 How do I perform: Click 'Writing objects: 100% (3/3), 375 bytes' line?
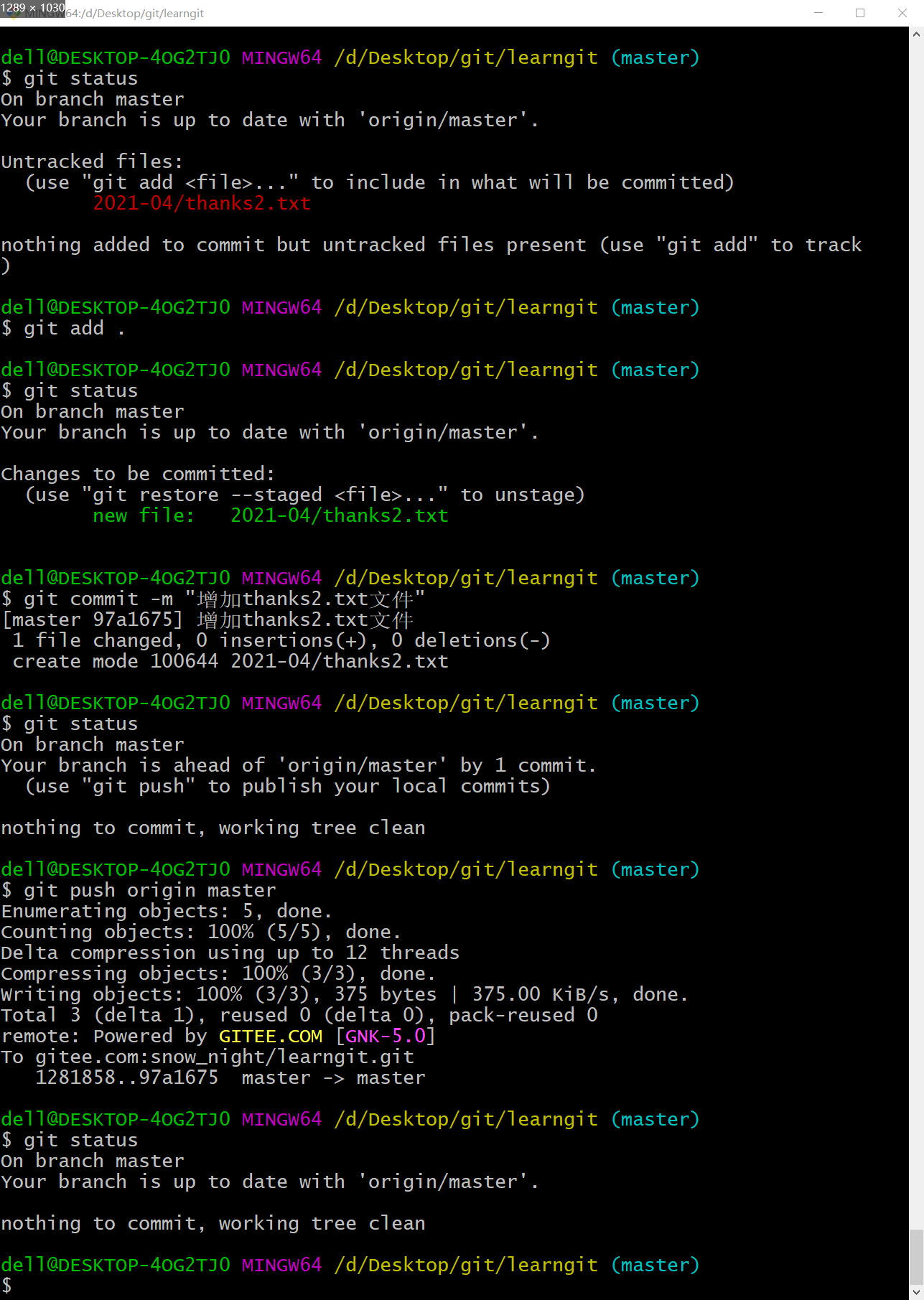[345, 994]
